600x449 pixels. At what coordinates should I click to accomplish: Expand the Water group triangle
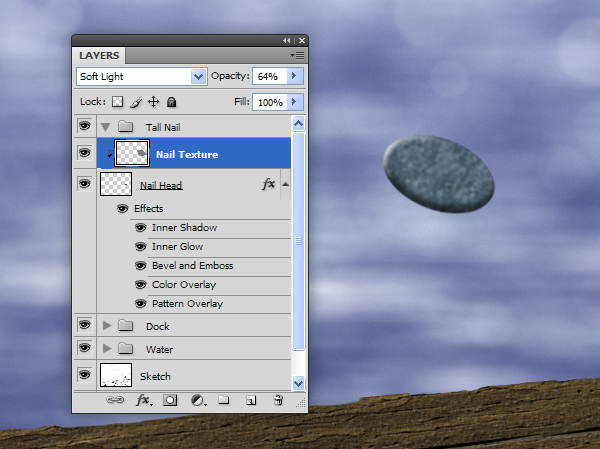tap(107, 348)
